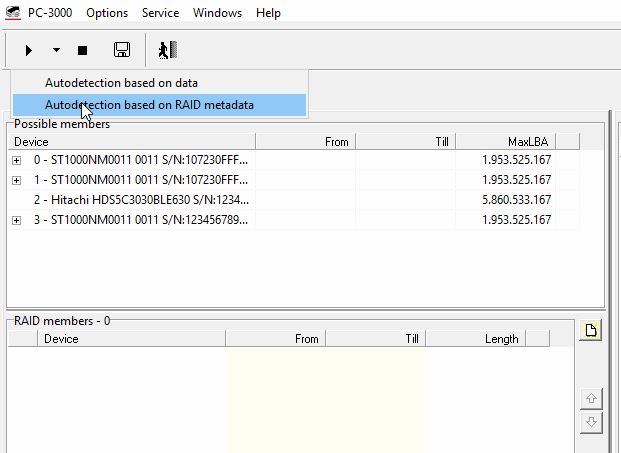Expand device 0 ST1000NM0011 tree node
The image size is (621, 453).
(16, 159)
